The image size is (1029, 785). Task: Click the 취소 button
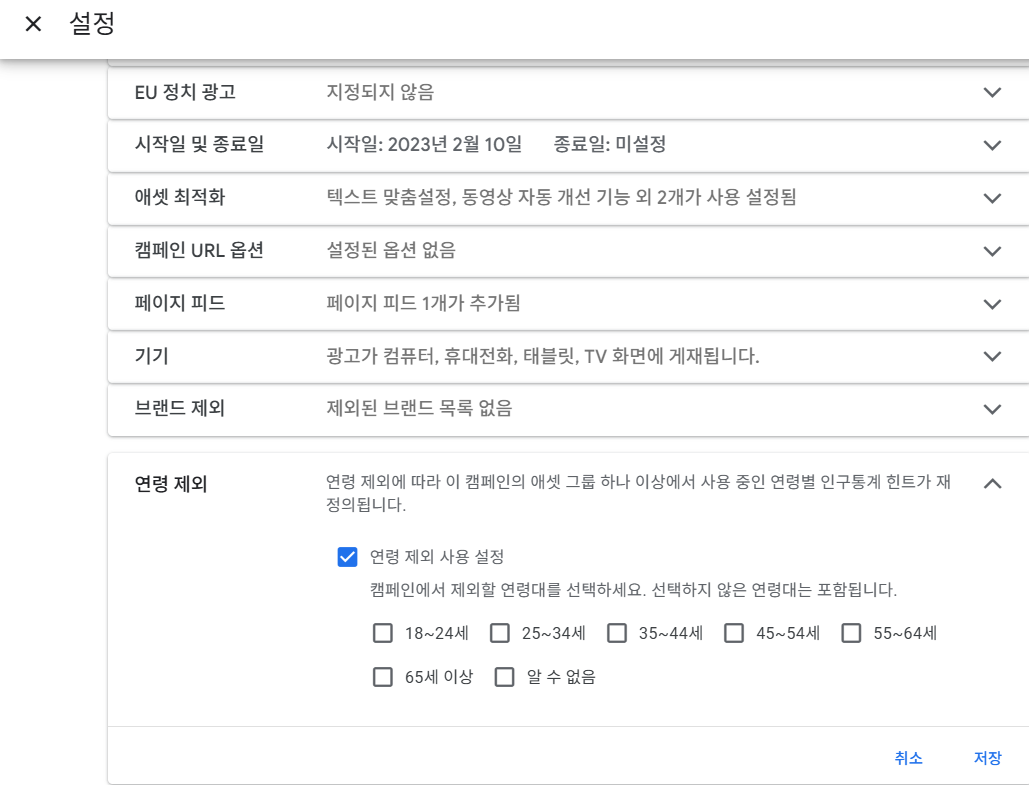tap(908, 758)
